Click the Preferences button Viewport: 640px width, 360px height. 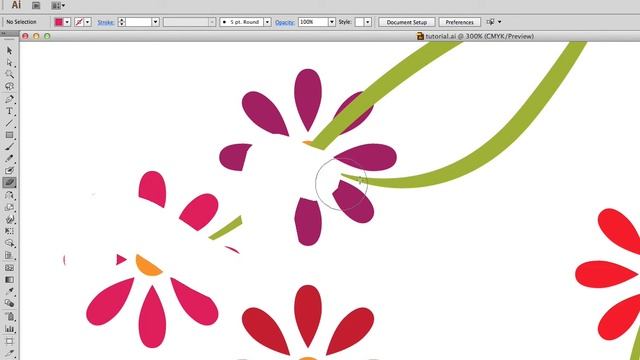[x=459, y=22]
